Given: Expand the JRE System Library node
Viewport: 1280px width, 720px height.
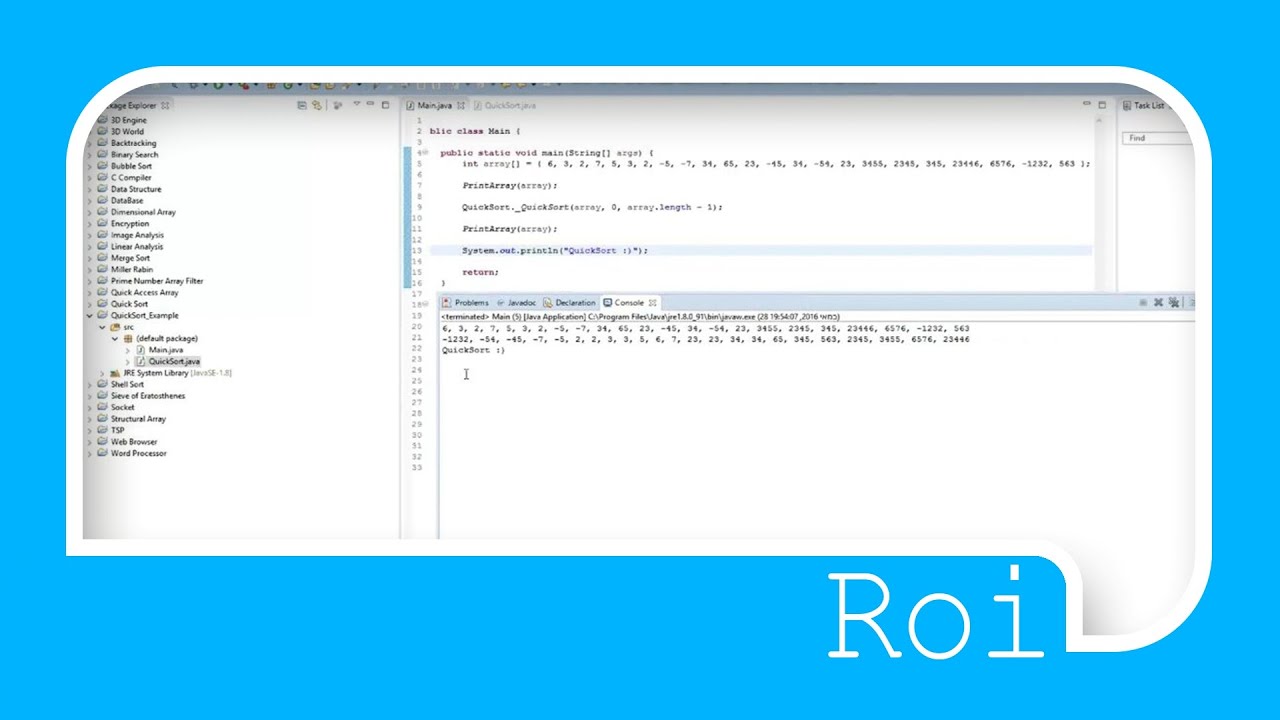Looking at the screenshot, I should tap(102, 373).
